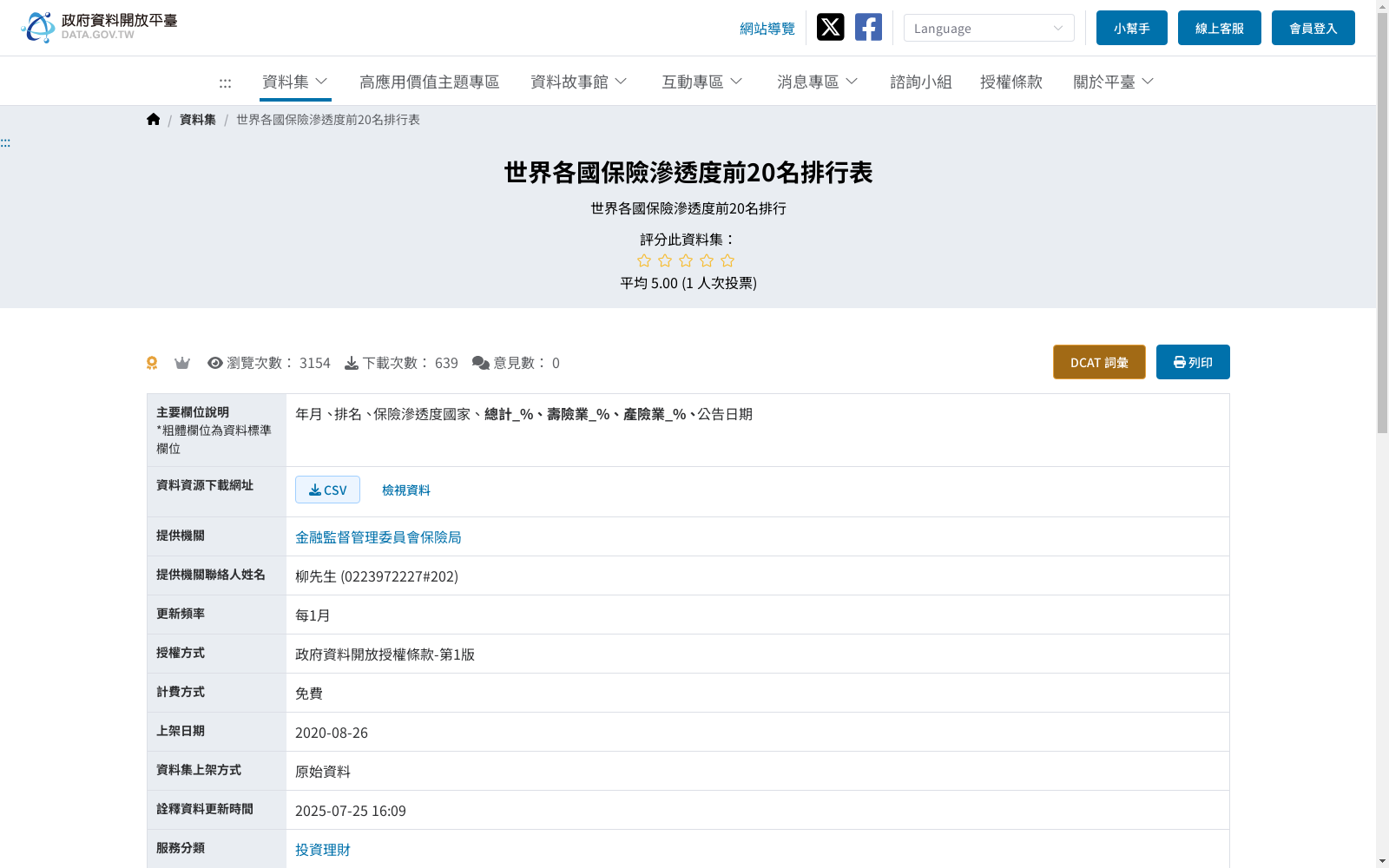Open 諮詢小組 menu item
Viewport: 1389px width, 868px height.
tap(921, 82)
